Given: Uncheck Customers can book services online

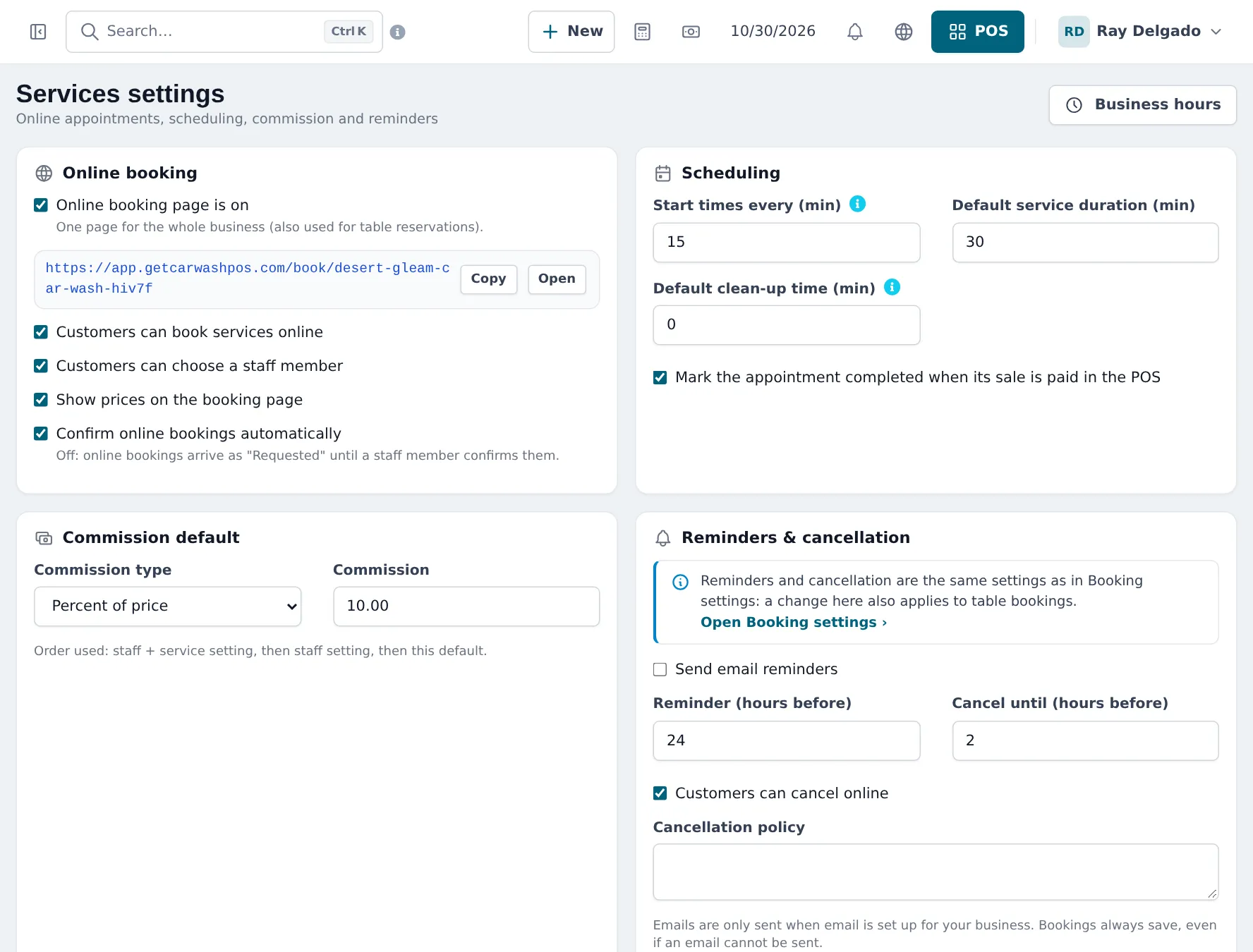Looking at the screenshot, I should [x=41, y=332].
